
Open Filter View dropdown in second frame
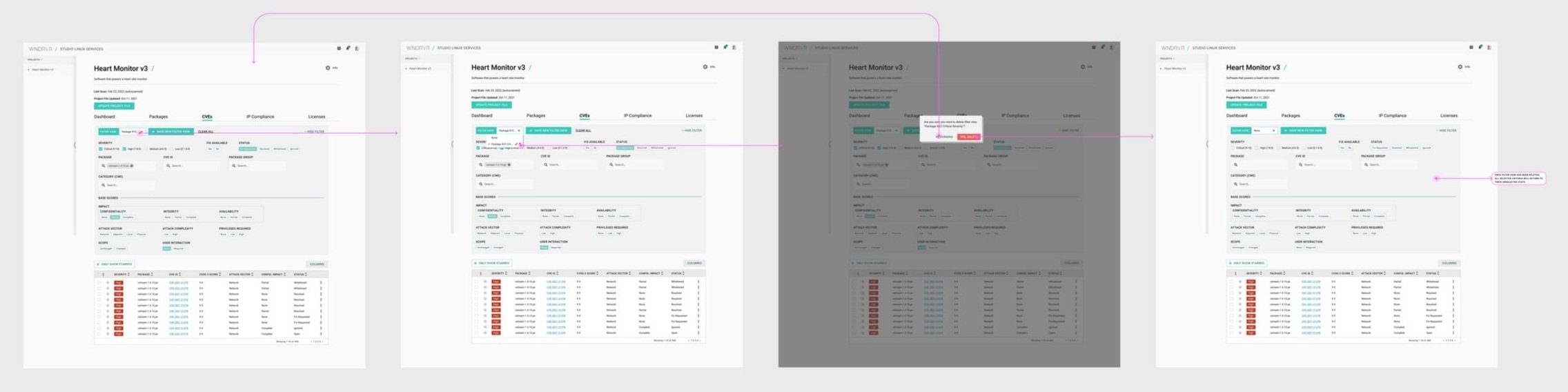point(510,130)
